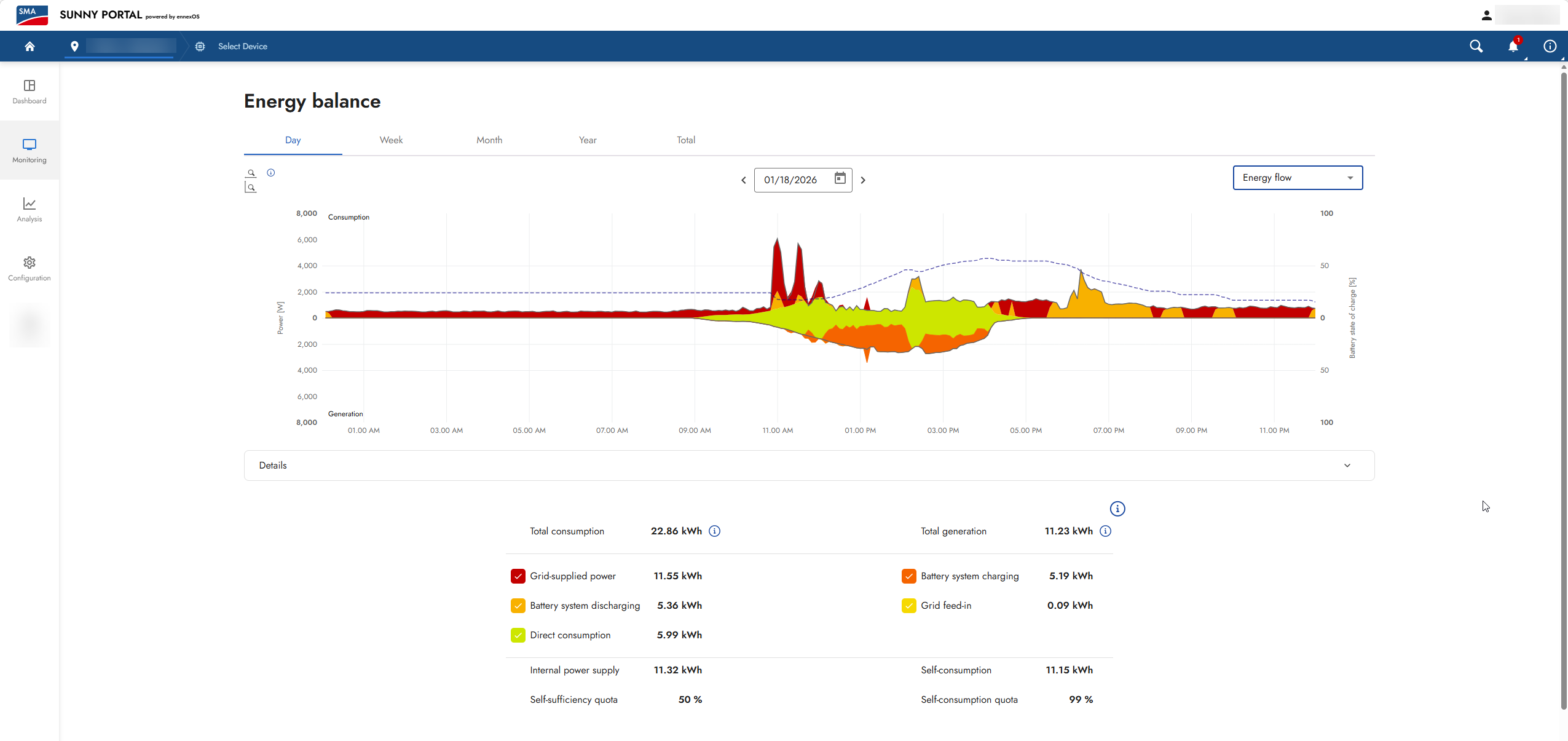Open notifications bell icon
This screenshot has width=1568, height=741.
1513,46
